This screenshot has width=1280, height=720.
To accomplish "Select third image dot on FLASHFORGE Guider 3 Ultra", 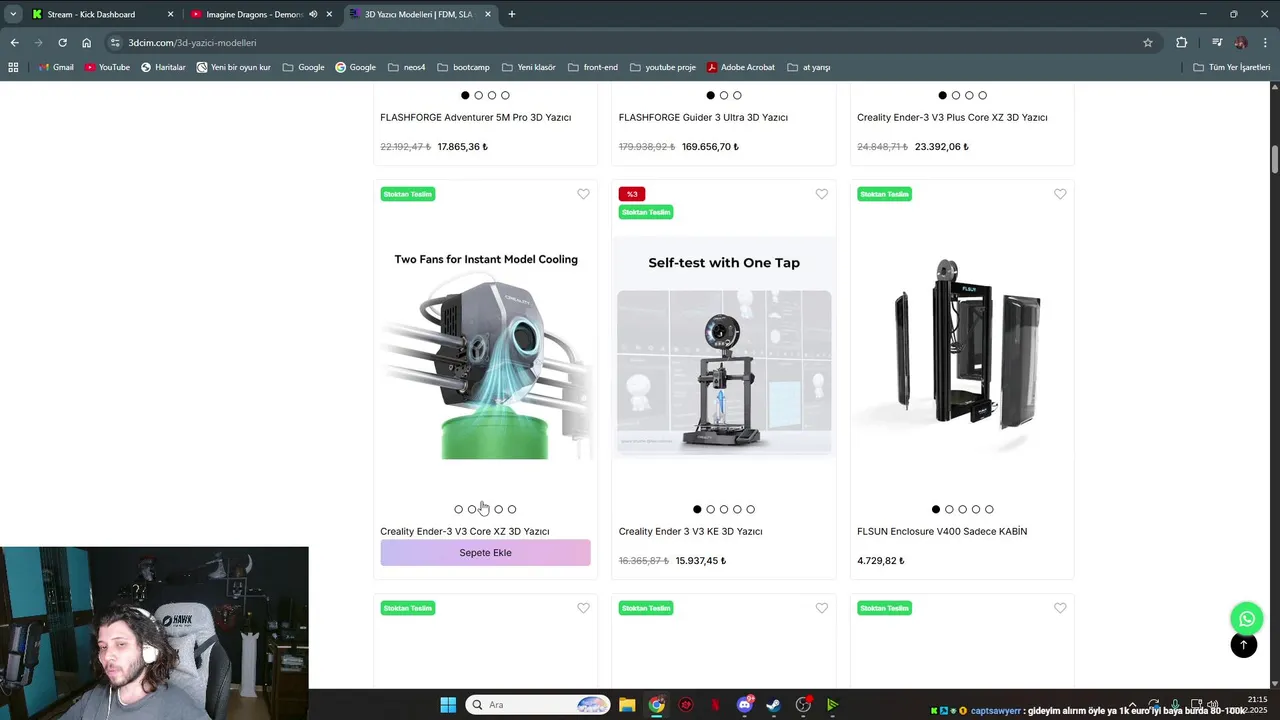I will pos(737,95).
